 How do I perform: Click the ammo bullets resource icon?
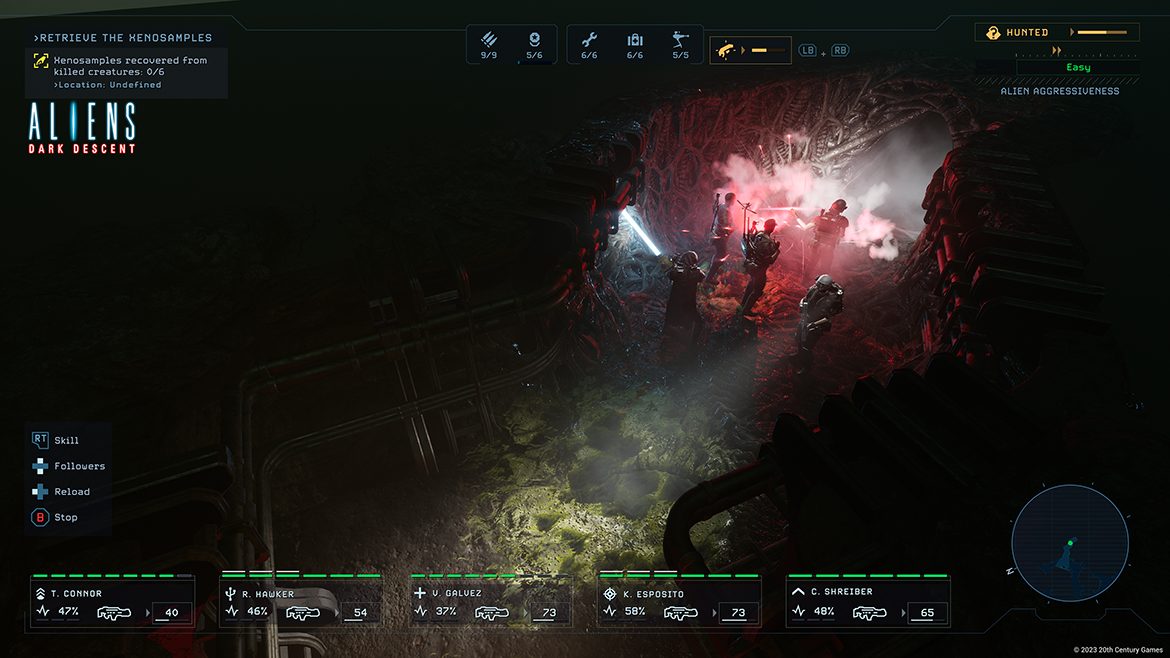pos(488,39)
